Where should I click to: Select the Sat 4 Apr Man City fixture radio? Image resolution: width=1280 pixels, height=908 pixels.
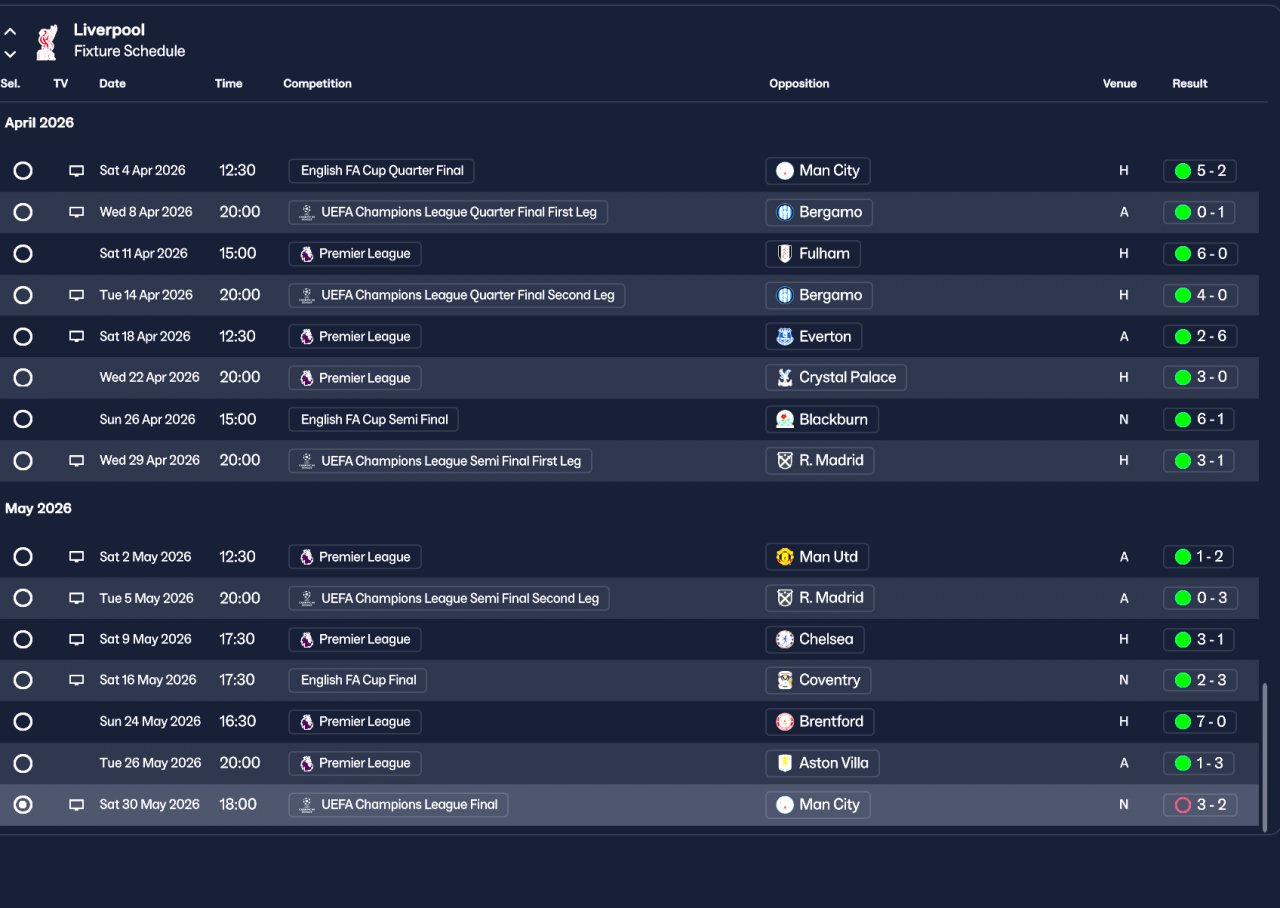click(23, 171)
